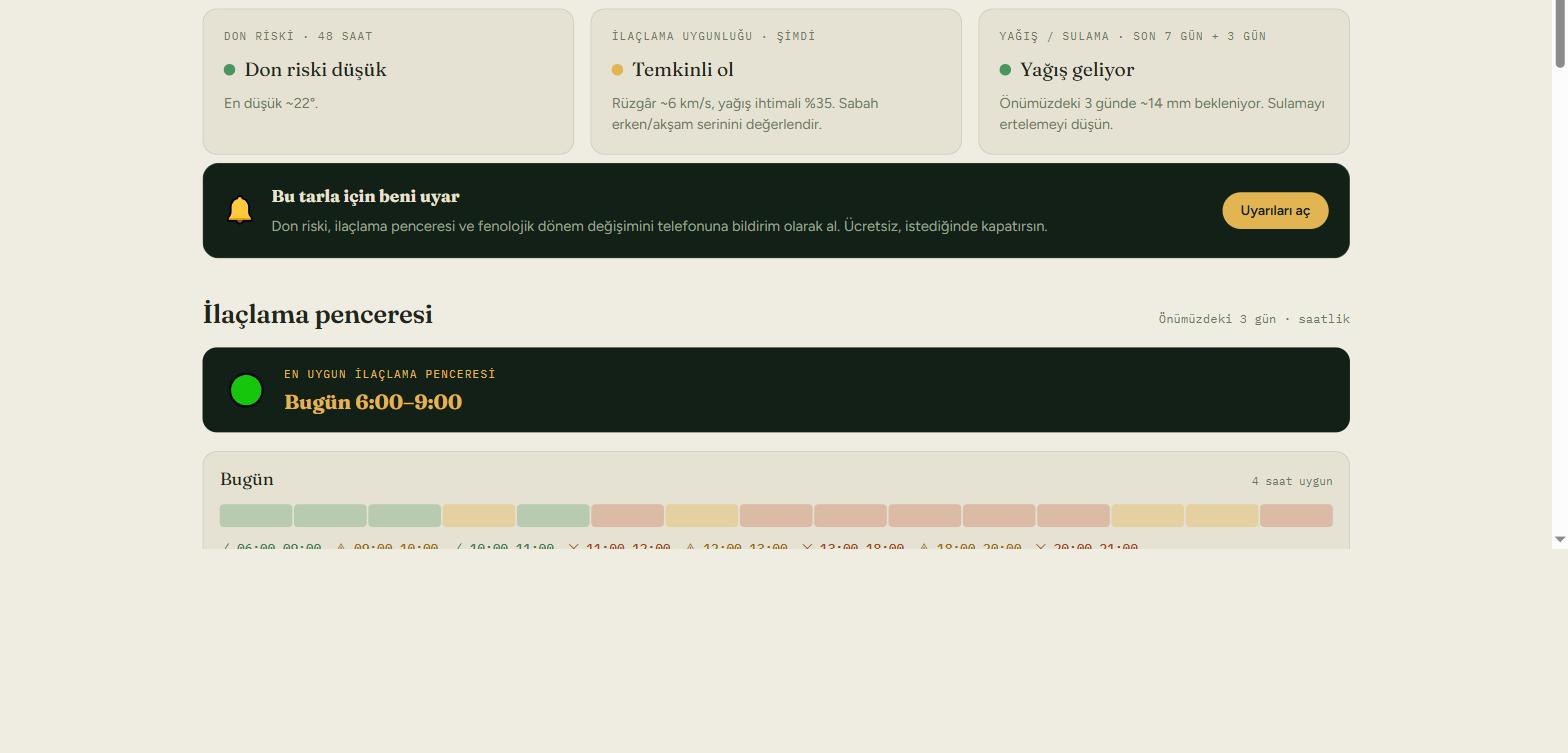Click the "YAĞIŞ / SULAMA · SON 7 GÜN + 3 GÜN" label

tap(1133, 36)
